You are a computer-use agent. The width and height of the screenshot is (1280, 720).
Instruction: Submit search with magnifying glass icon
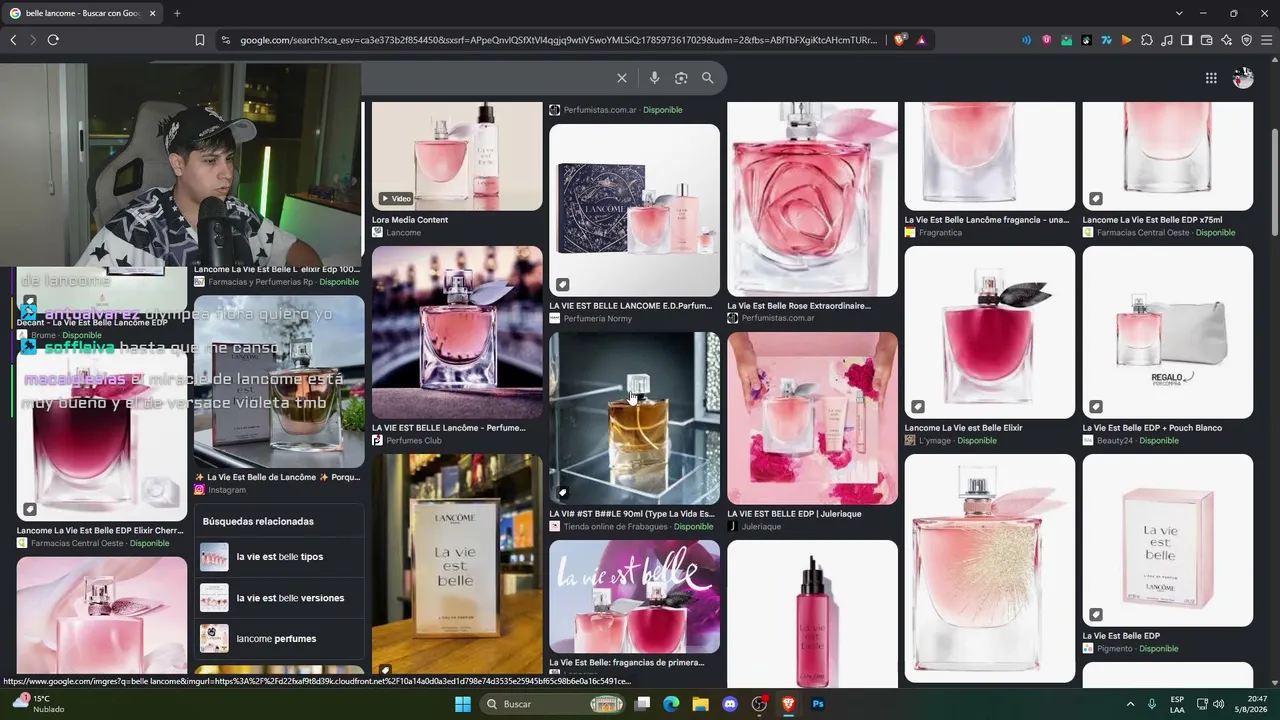click(708, 78)
